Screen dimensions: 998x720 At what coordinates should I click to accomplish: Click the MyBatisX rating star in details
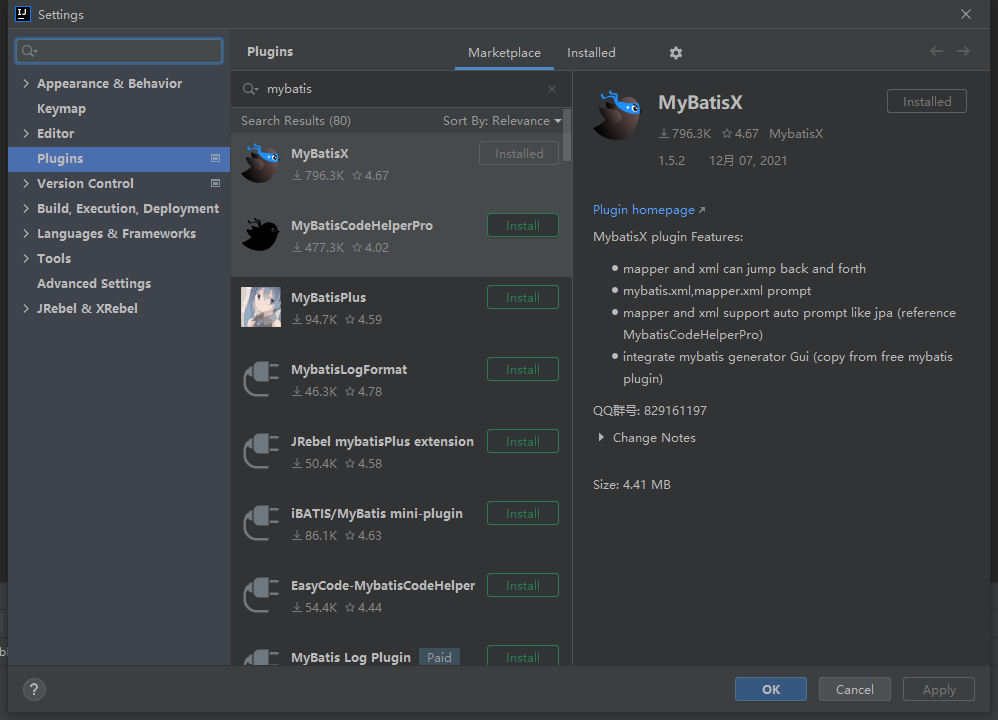tap(727, 134)
